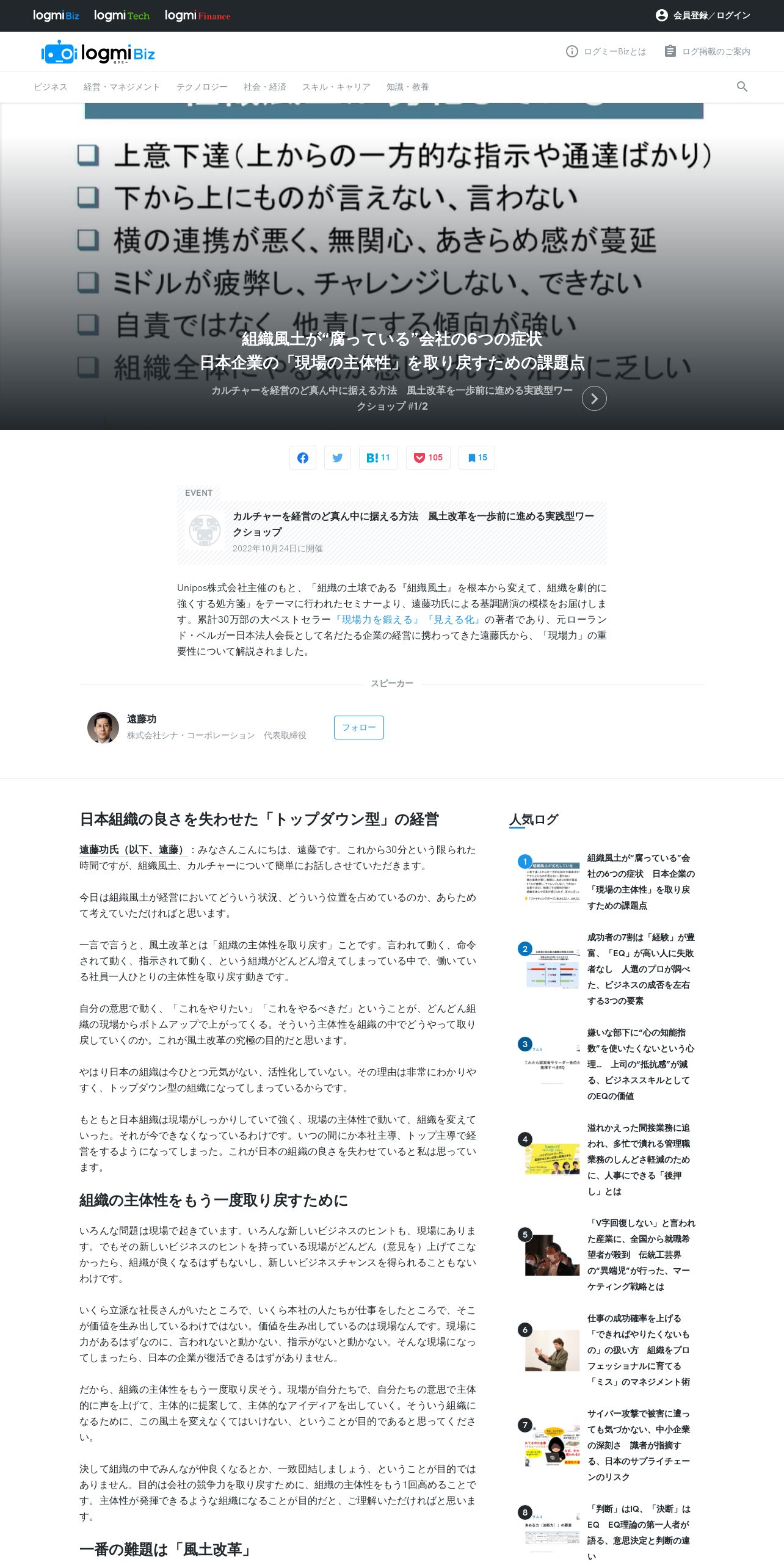The width and height of the screenshot is (784, 1568).
Task: Open popular log 嫌いな部下に“心の知能指数”
Action: (x=641, y=1064)
